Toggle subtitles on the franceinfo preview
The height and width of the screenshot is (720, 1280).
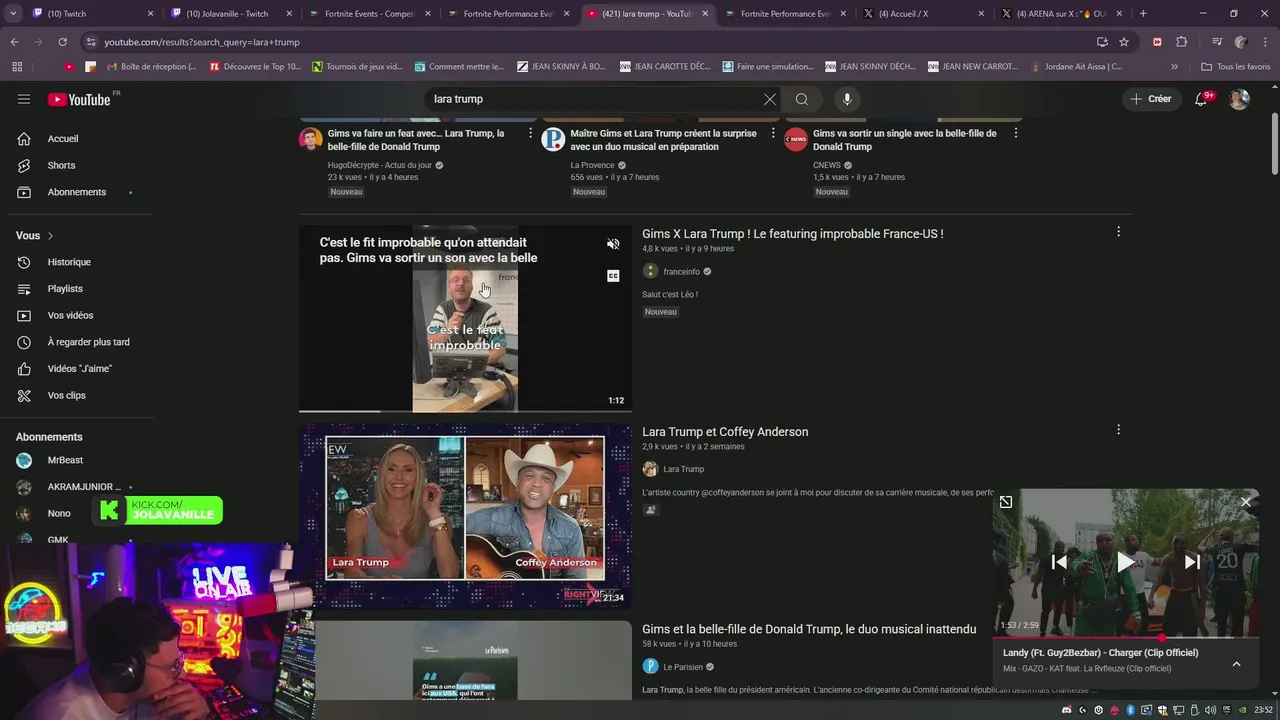click(613, 276)
